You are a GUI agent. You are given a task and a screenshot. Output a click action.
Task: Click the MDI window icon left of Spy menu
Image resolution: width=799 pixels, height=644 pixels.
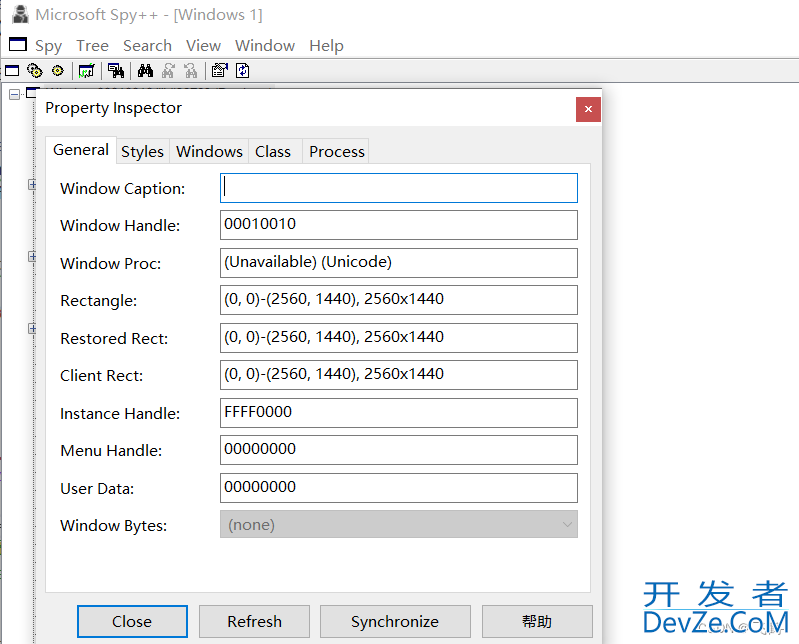[x=18, y=45]
